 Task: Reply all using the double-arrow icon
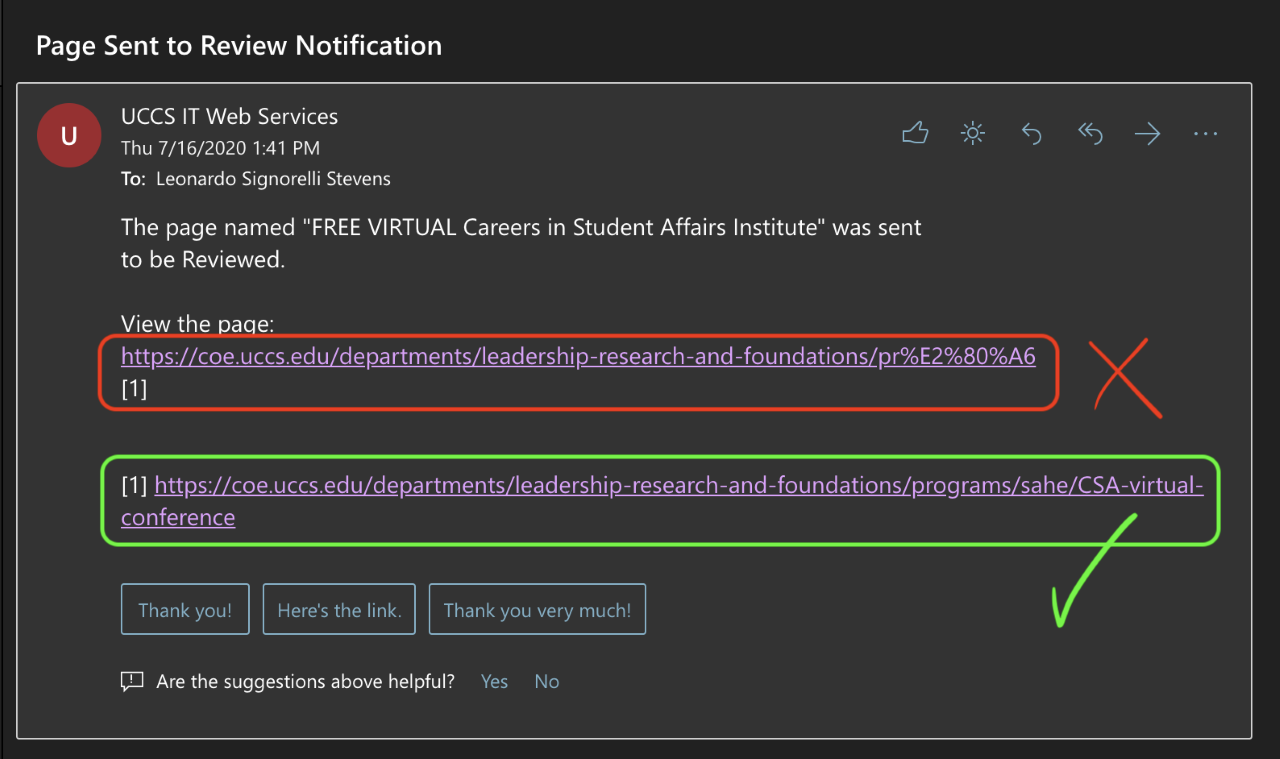[1089, 133]
